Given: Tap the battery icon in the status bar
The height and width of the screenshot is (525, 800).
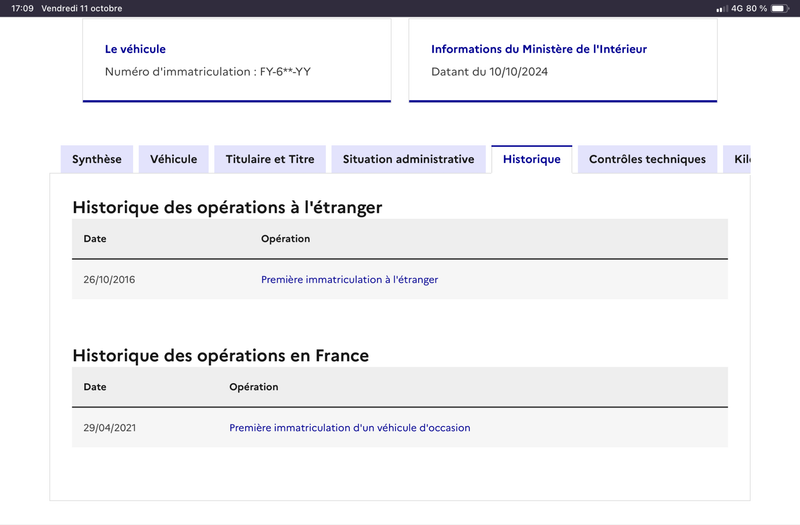Looking at the screenshot, I should (780, 8).
